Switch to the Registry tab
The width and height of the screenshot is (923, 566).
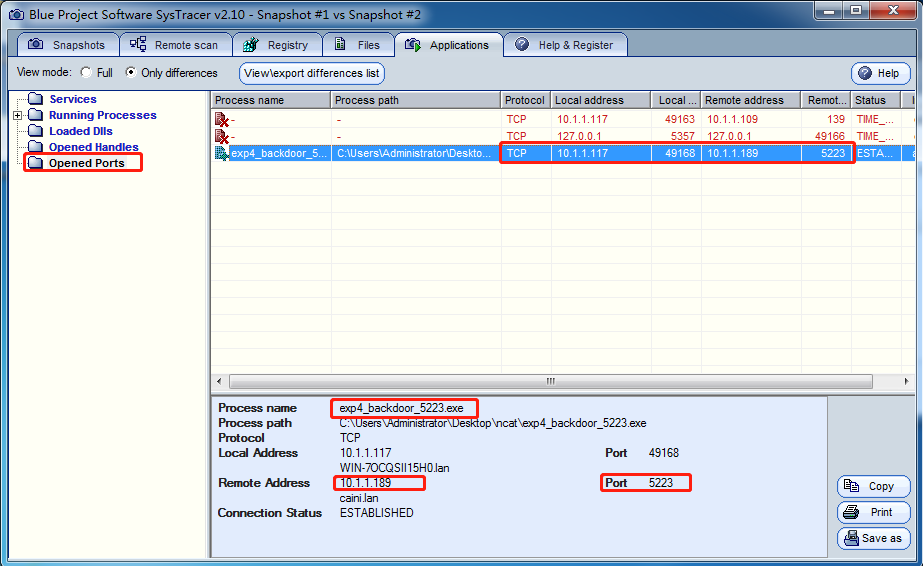click(277, 45)
